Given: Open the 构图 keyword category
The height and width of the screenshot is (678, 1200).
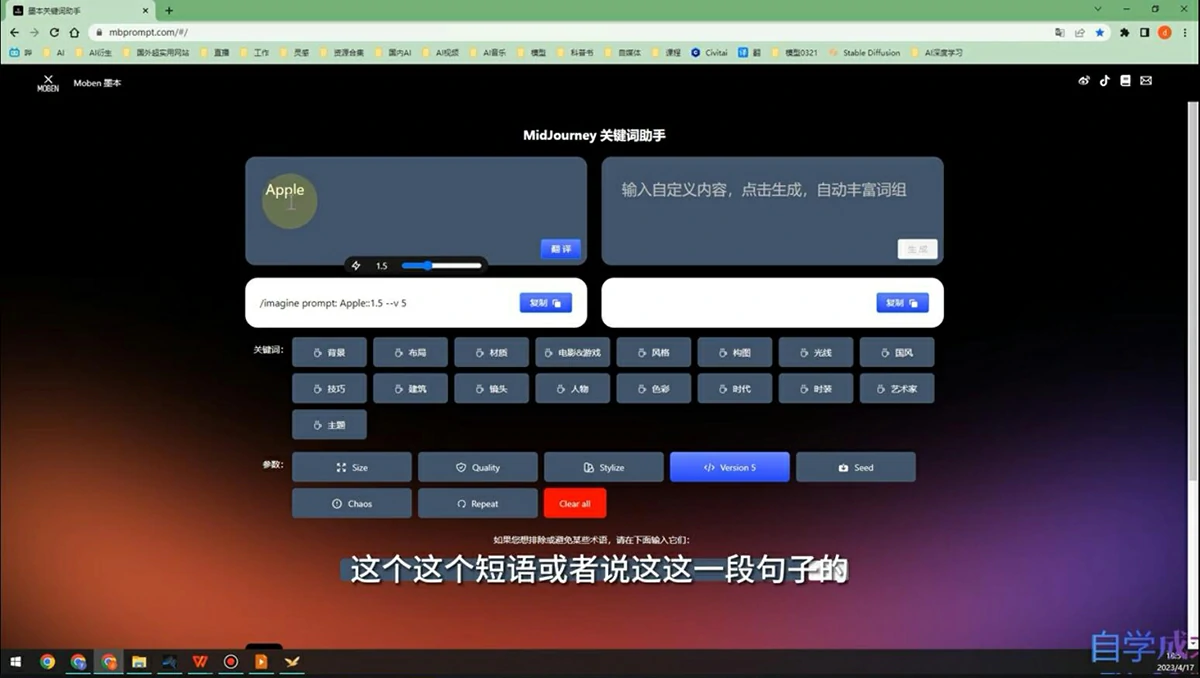Looking at the screenshot, I should point(734,352).
